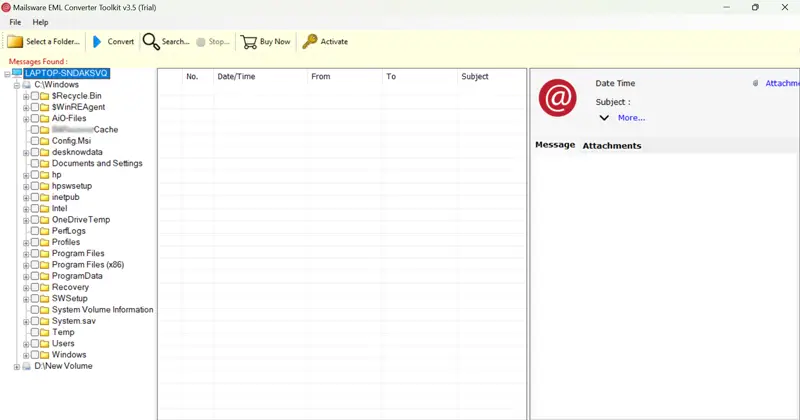Click the greyed-out Stop icon
The width and height of the screenshot is (800, 420).
pyautogui.click(x=201, y=42)
